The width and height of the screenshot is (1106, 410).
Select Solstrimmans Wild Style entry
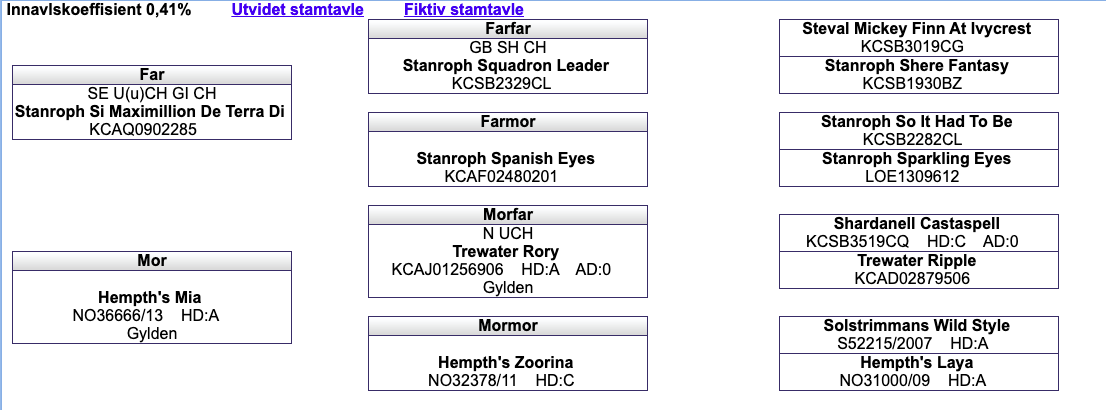point(917,326)
